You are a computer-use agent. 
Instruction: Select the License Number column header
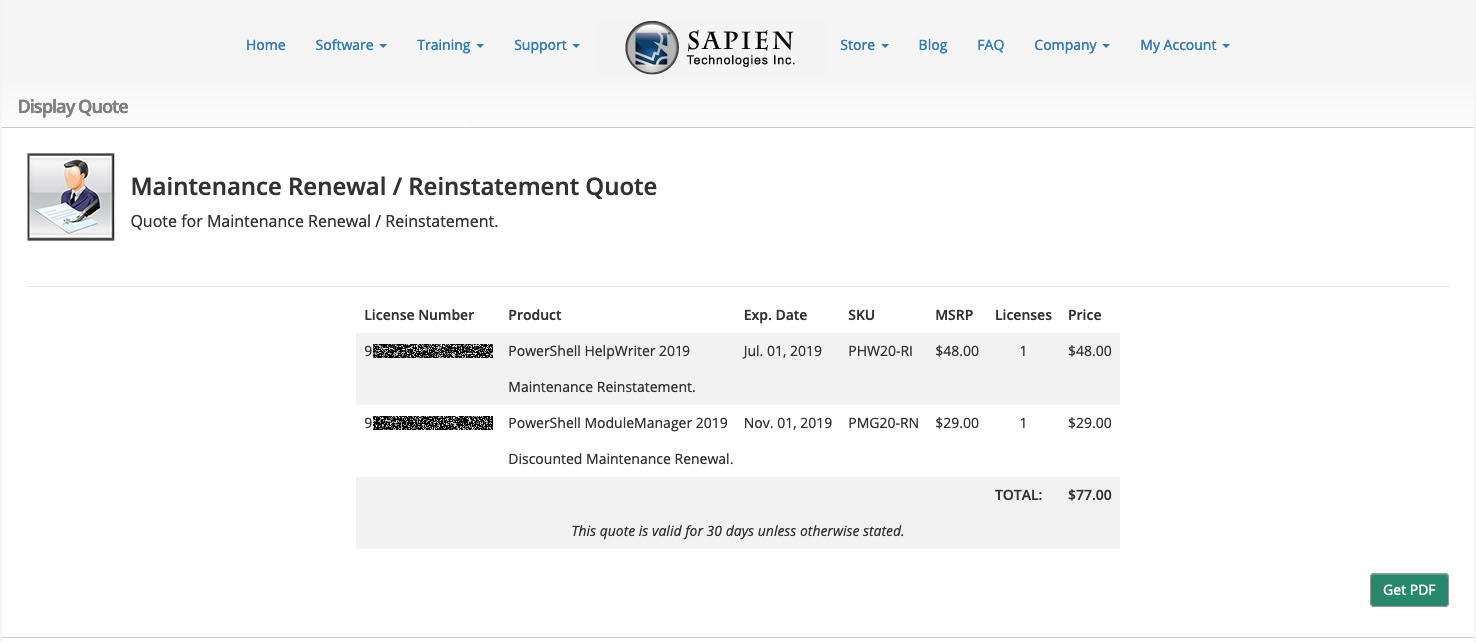(x=419, y=315)
